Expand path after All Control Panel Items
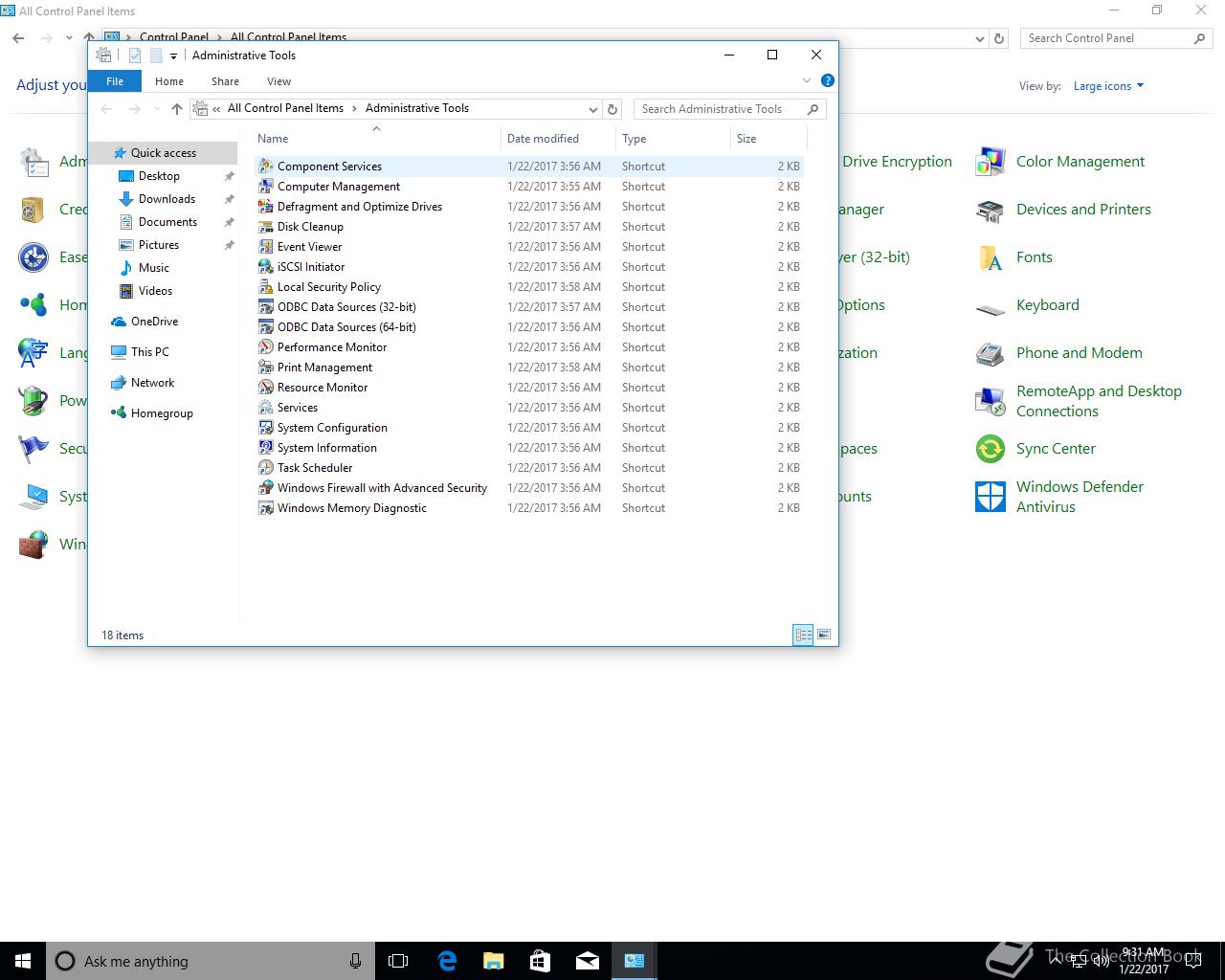 tap(355, 108)
